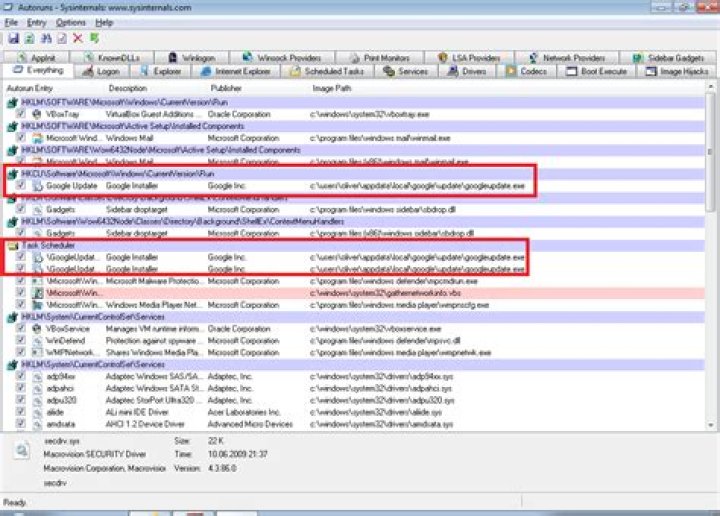Viewport: 720px width, 516px height.
Task: Open the AppInit tab
Action: tap(37, 58)
